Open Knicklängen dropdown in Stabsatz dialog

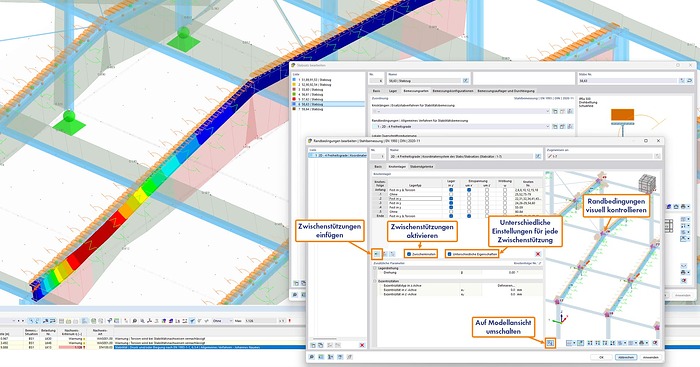tap(460, 111)
